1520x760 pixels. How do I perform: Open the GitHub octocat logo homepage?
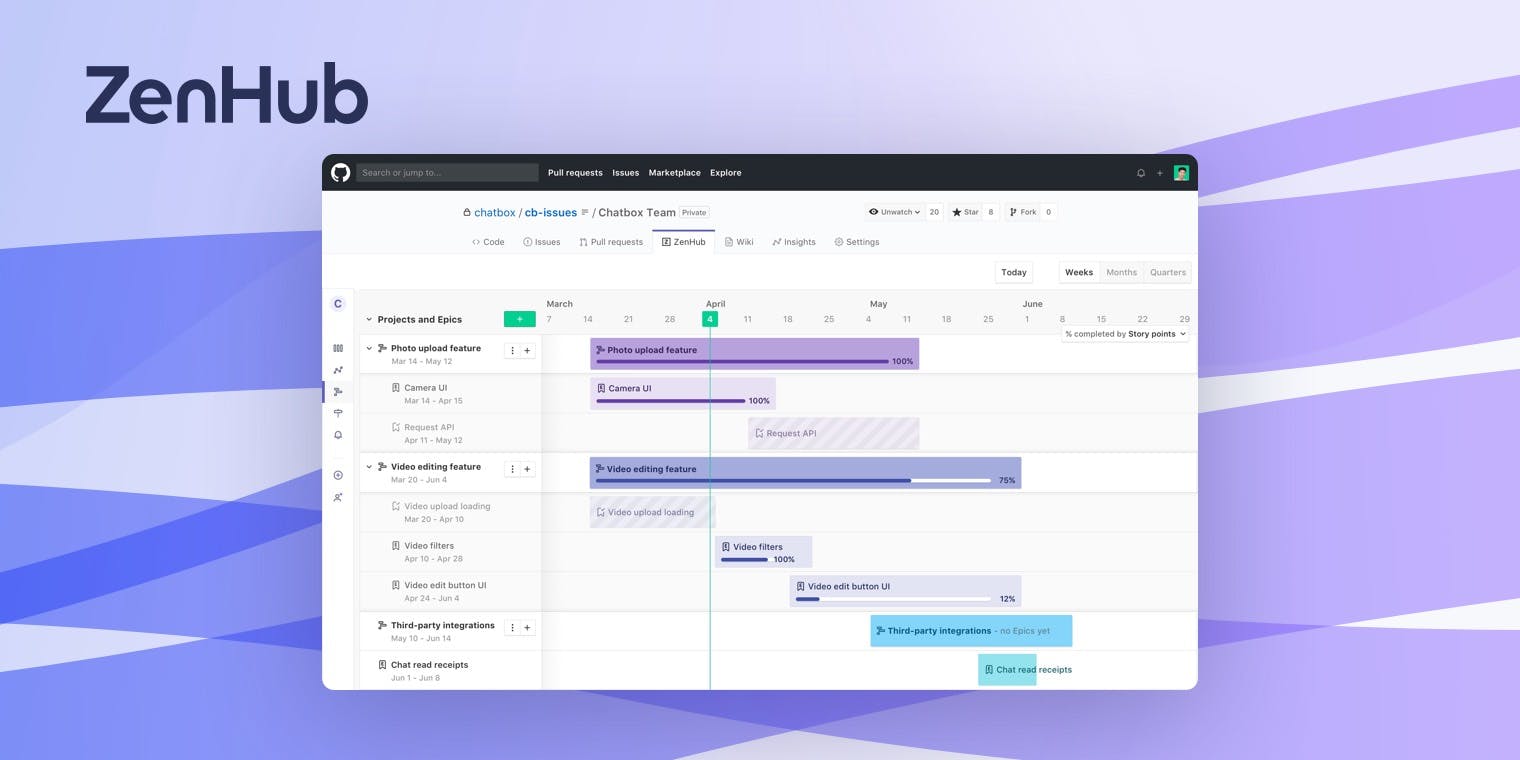click(x=340, y=172)
